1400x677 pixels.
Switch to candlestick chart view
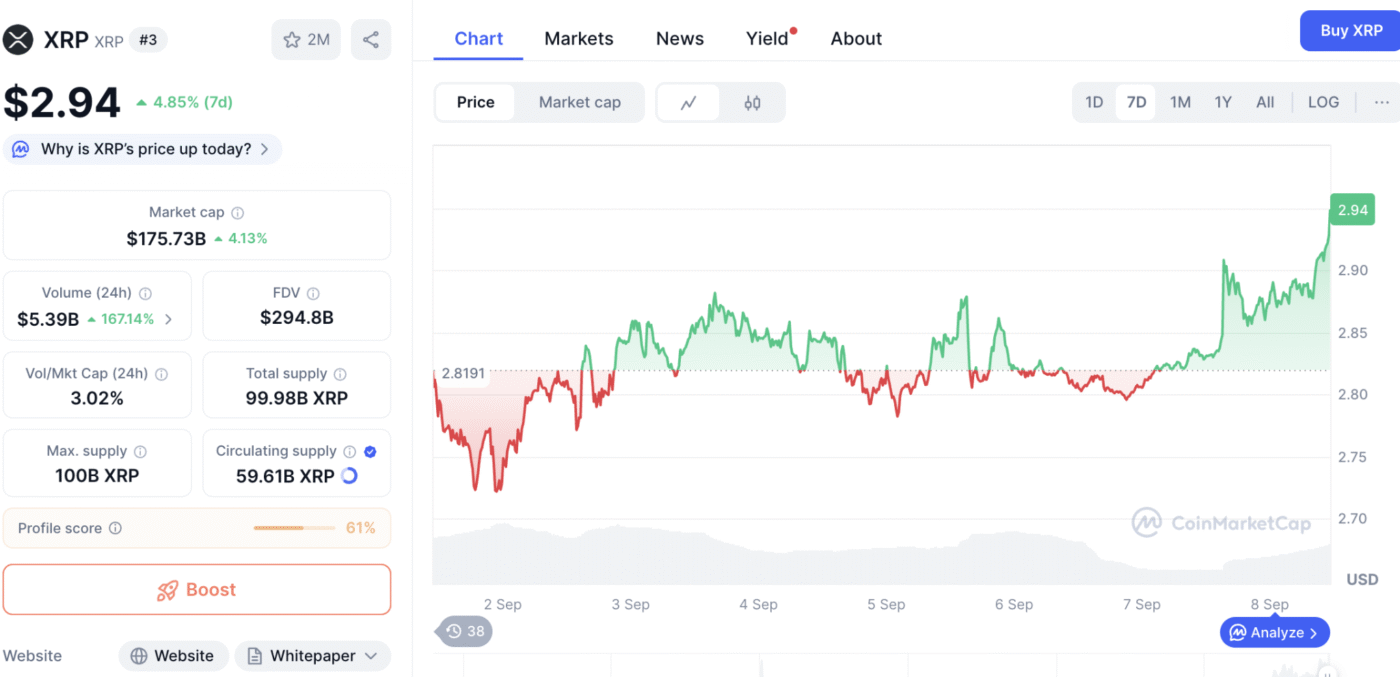point(753,102)
